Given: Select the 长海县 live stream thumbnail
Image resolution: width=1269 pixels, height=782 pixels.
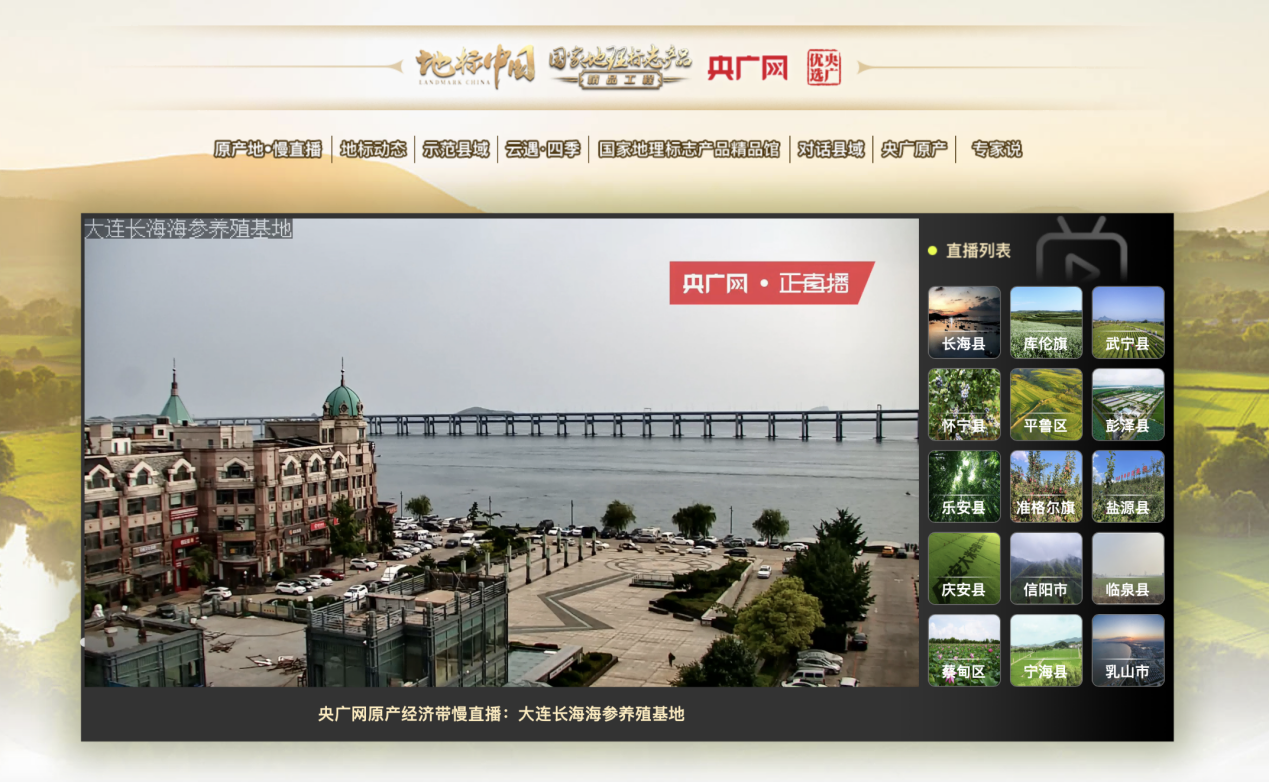Looking at the screenshot, I should point(964,322).
